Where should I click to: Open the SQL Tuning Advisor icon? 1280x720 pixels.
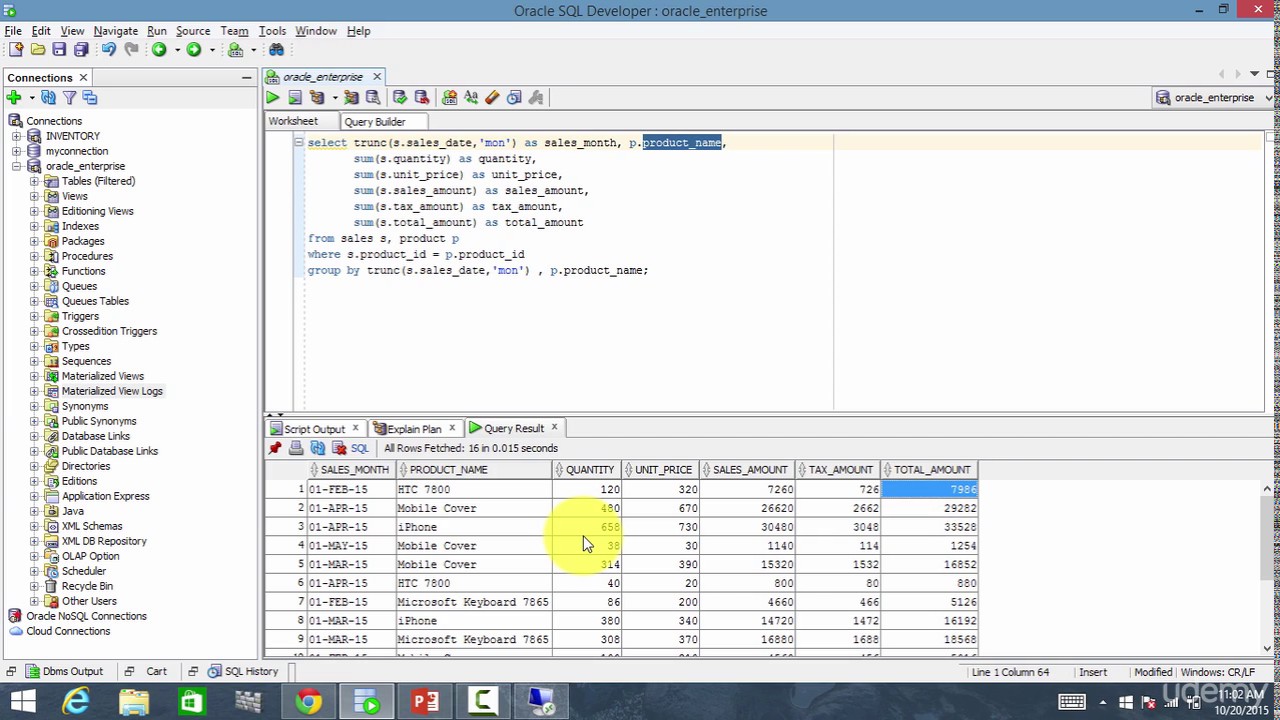[372, 97]
